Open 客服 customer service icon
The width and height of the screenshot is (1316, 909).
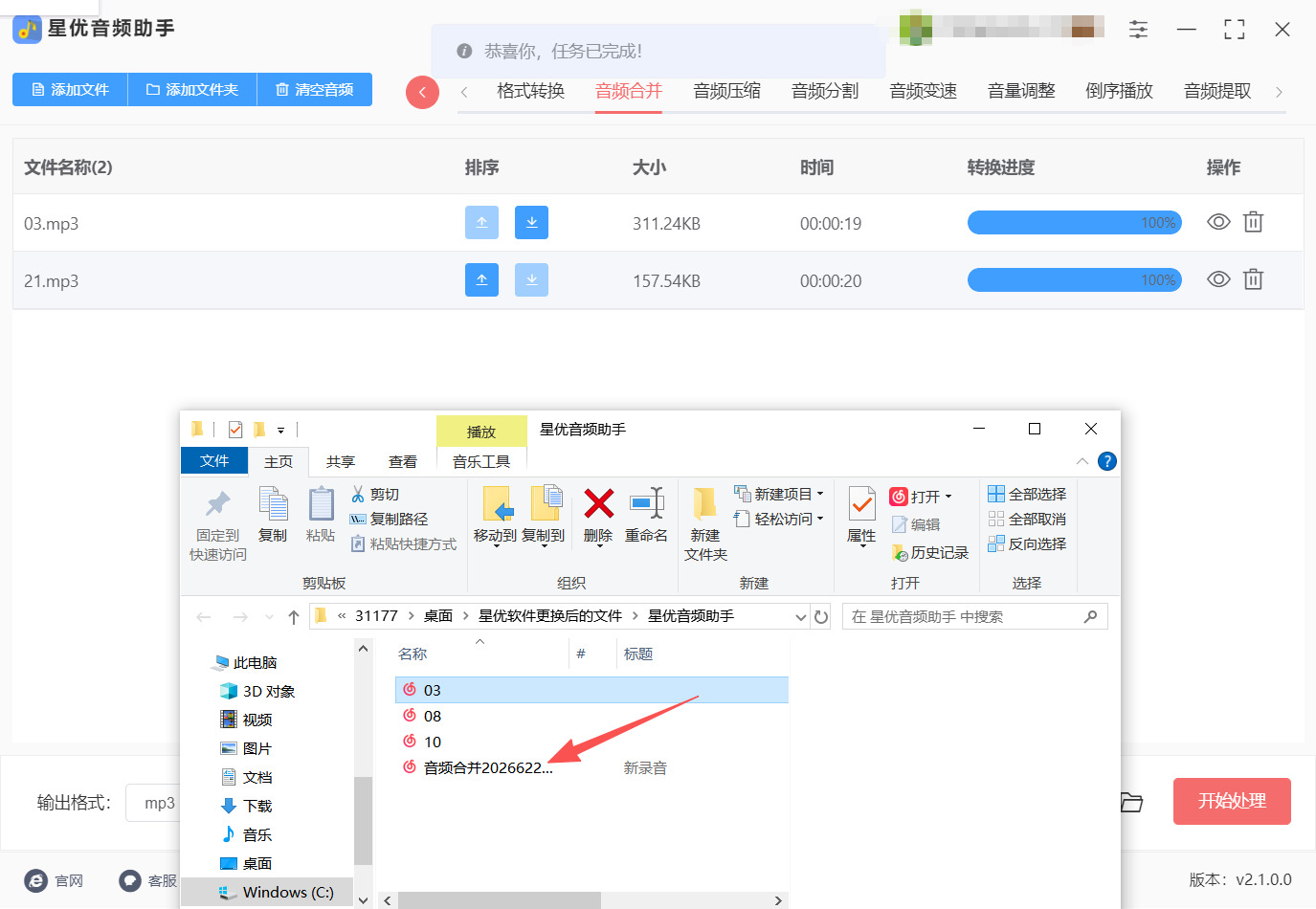pos(130,880)
